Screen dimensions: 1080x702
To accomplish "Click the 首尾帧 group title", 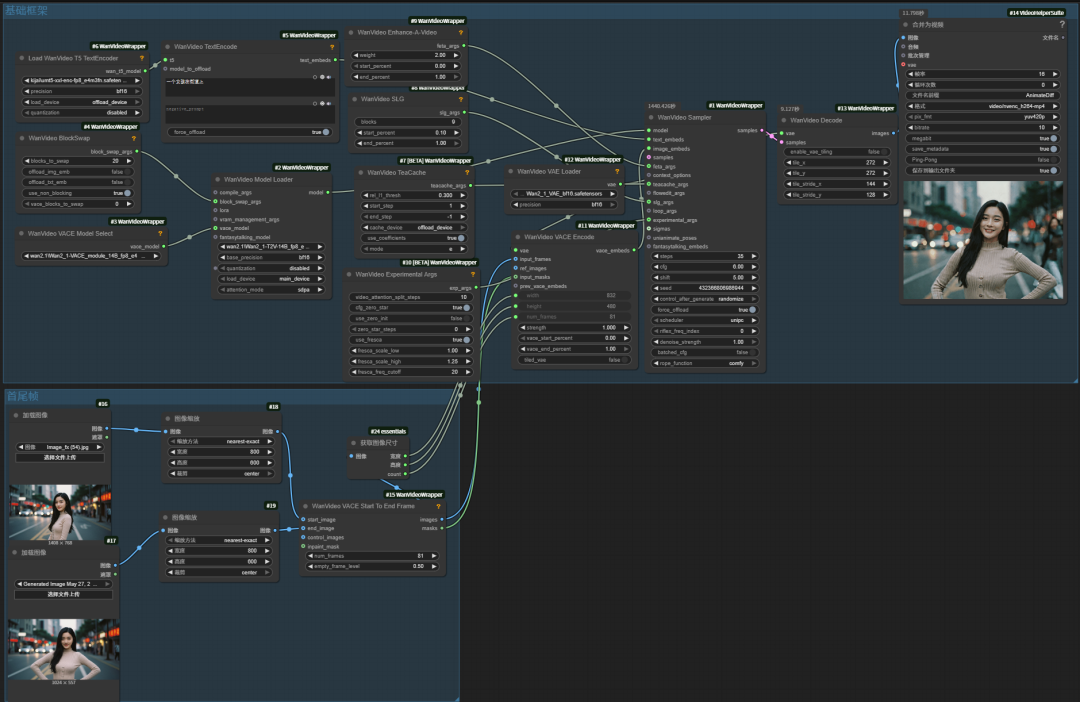I will 21,396.
